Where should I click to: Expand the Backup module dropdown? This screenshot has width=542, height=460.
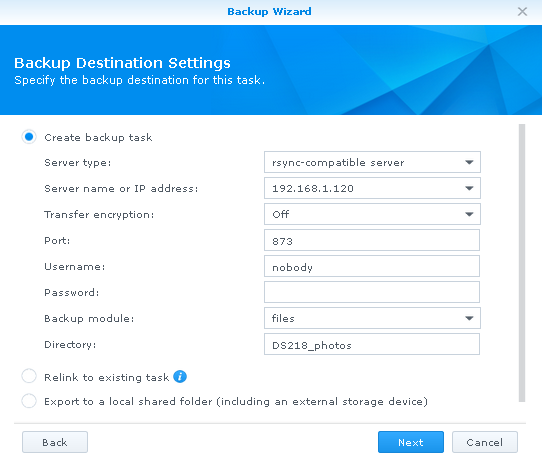pyautogui.click(x=372, y=318)
